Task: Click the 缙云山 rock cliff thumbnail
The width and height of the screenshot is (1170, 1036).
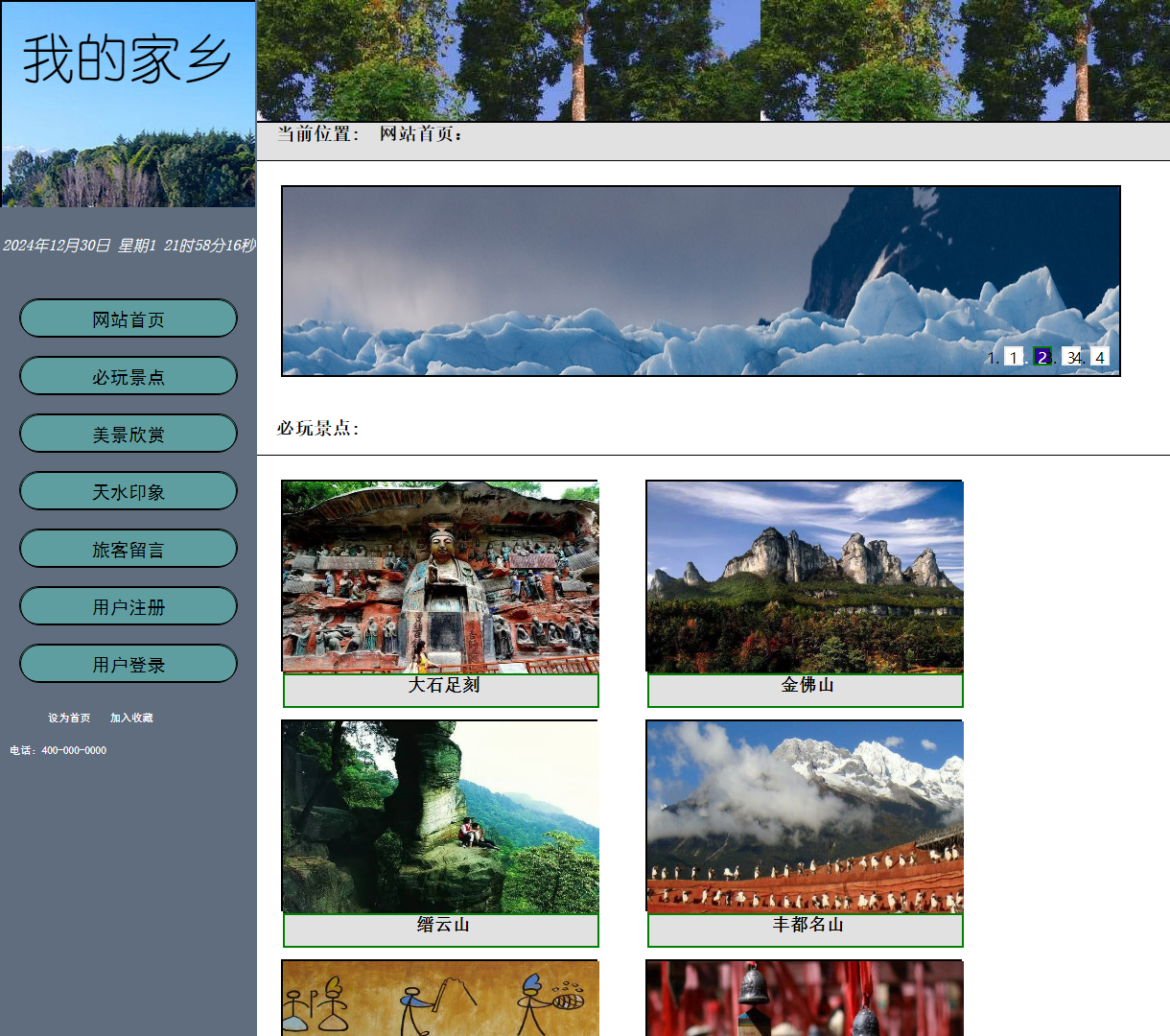Action: click(440, 816)
